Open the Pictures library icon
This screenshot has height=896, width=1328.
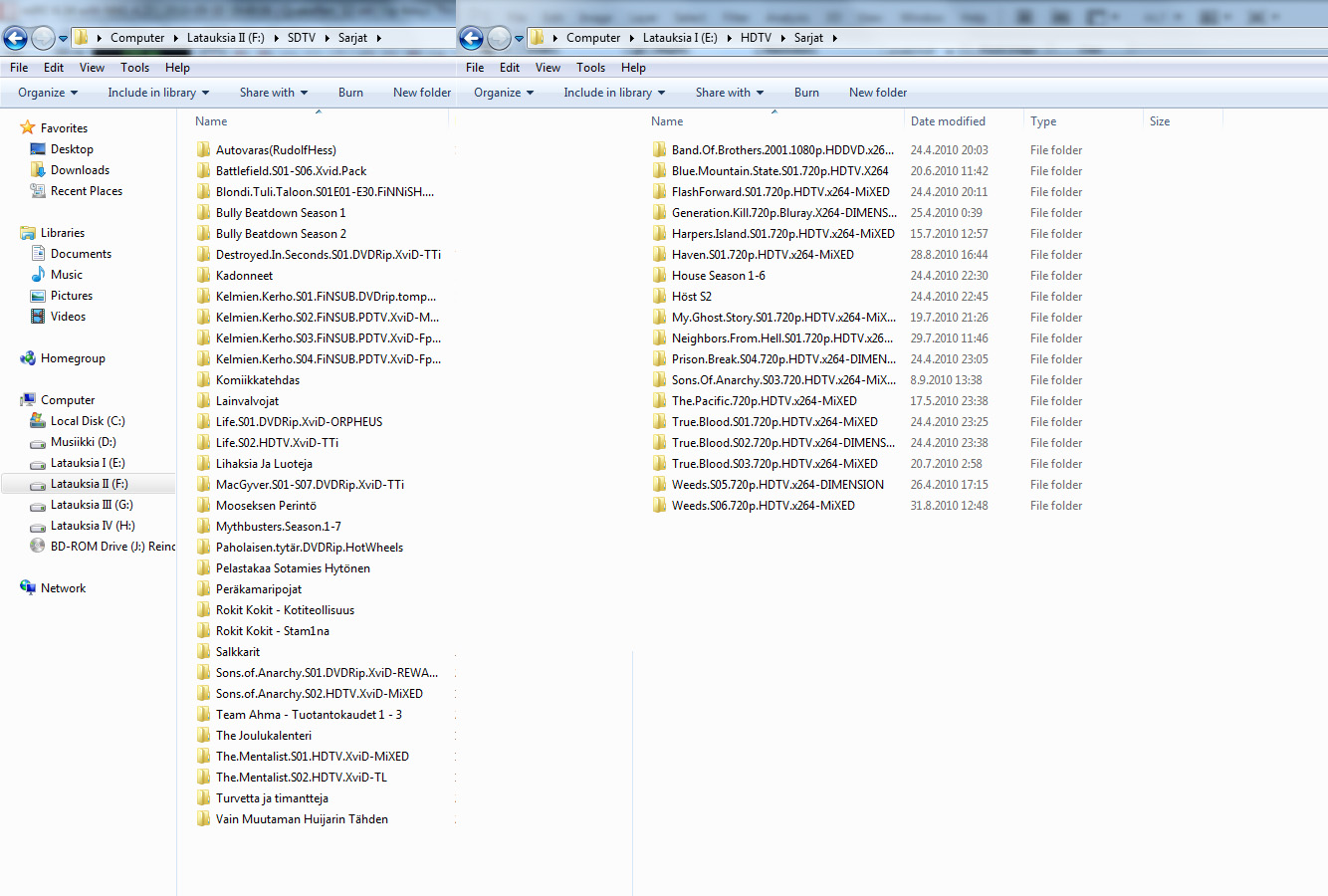tap(38, 296)
